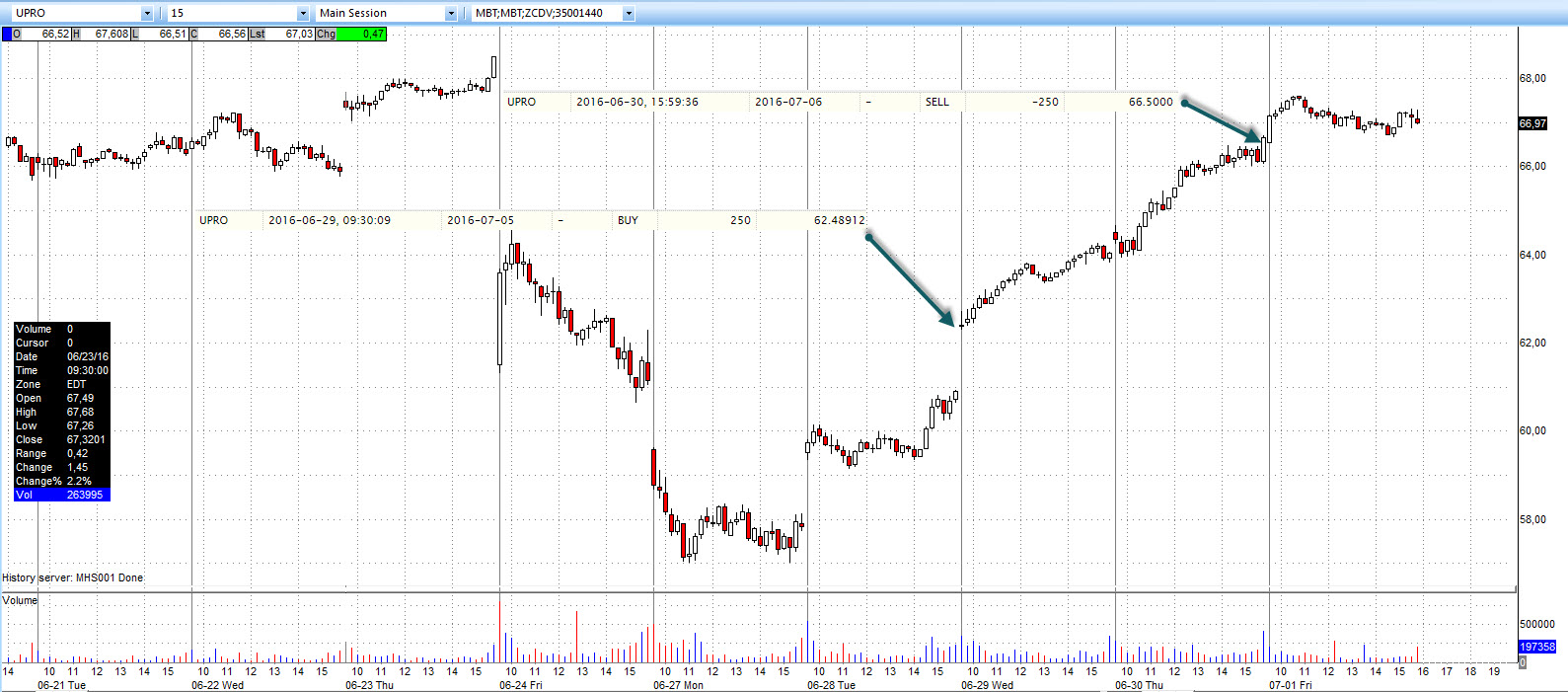Screen dimensions: 1568x692
Task: Click the Open 67,49 row in data box
Action: (x=62, y=398)
